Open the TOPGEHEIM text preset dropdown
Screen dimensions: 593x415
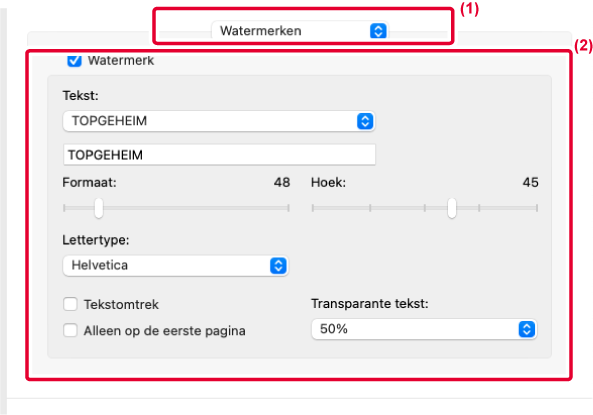click(x=219, y=121)
